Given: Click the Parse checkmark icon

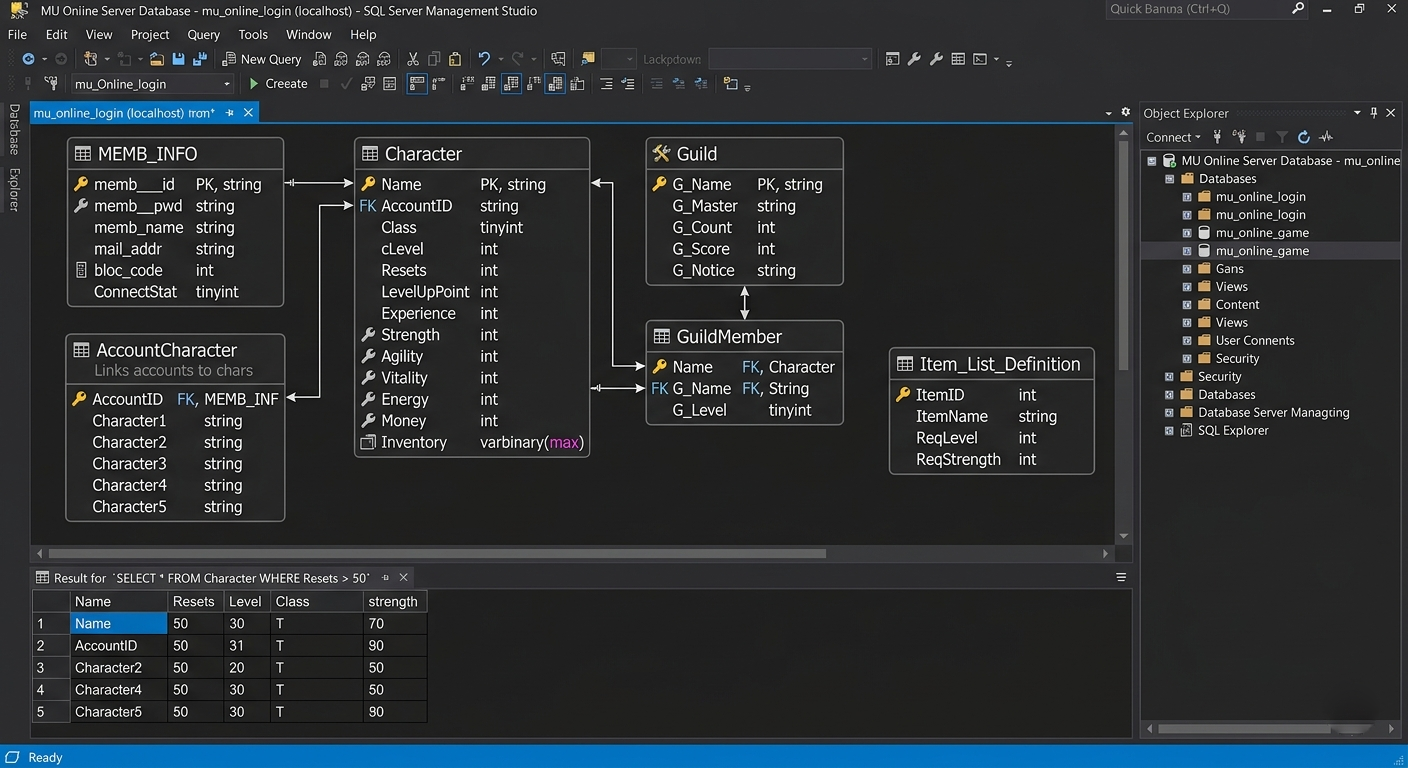Looking at the screenshot, I should 346,84.
